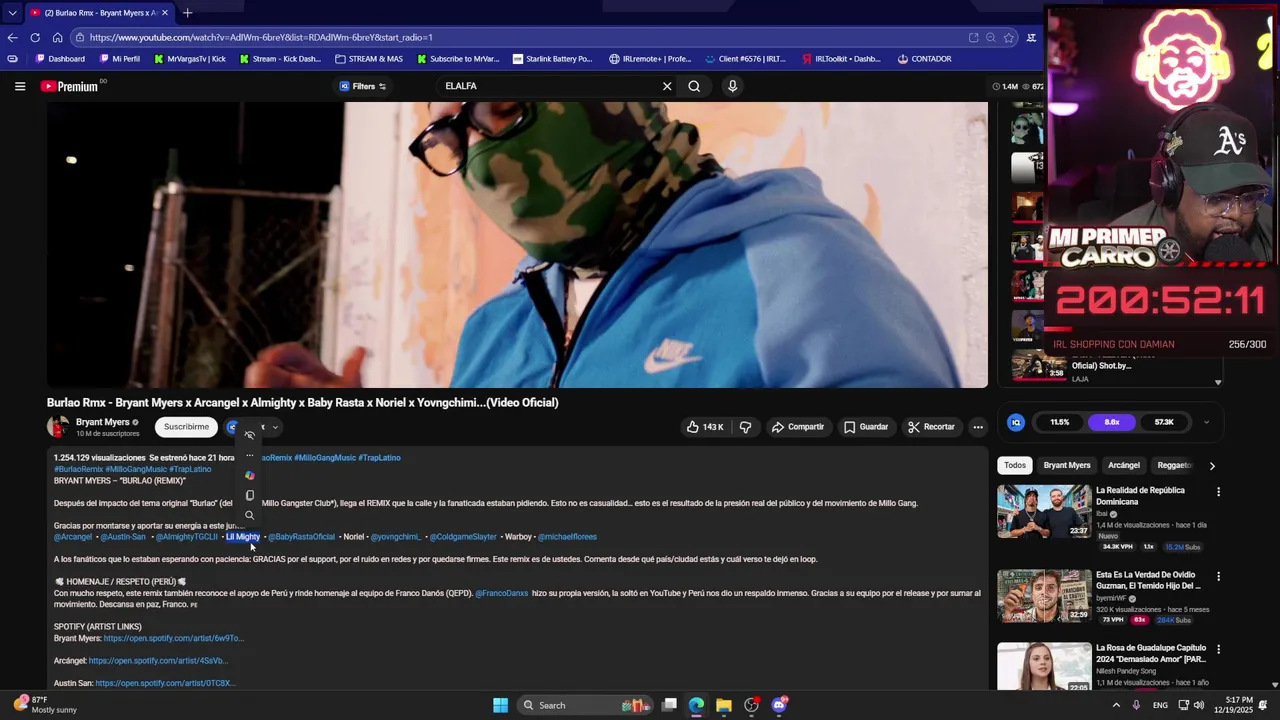The height and width of the screenshot is (720, 1280).
Task: Go to browser home page icon
Action: coord(57,37)
